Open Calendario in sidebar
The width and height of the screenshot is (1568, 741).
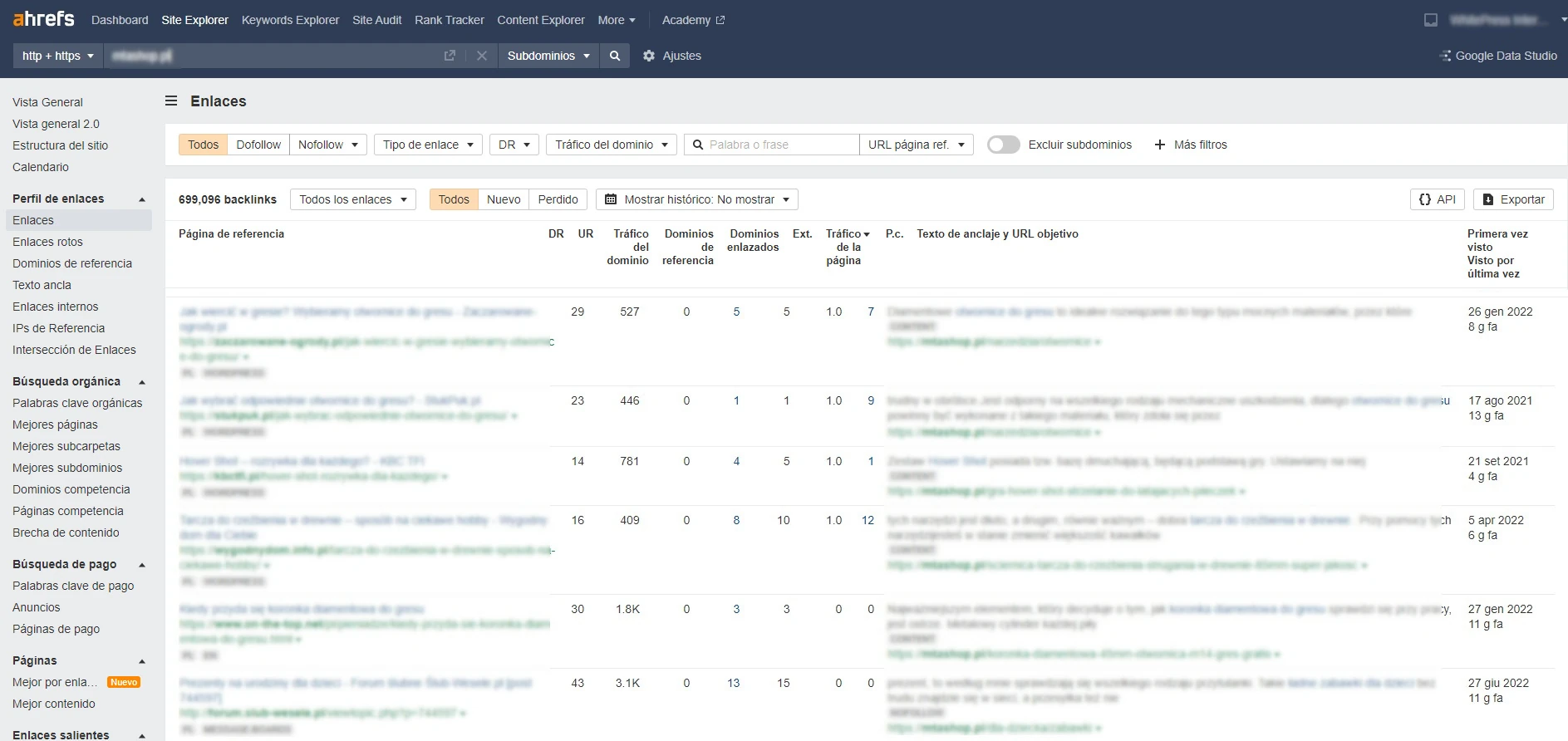coord(41,167)
